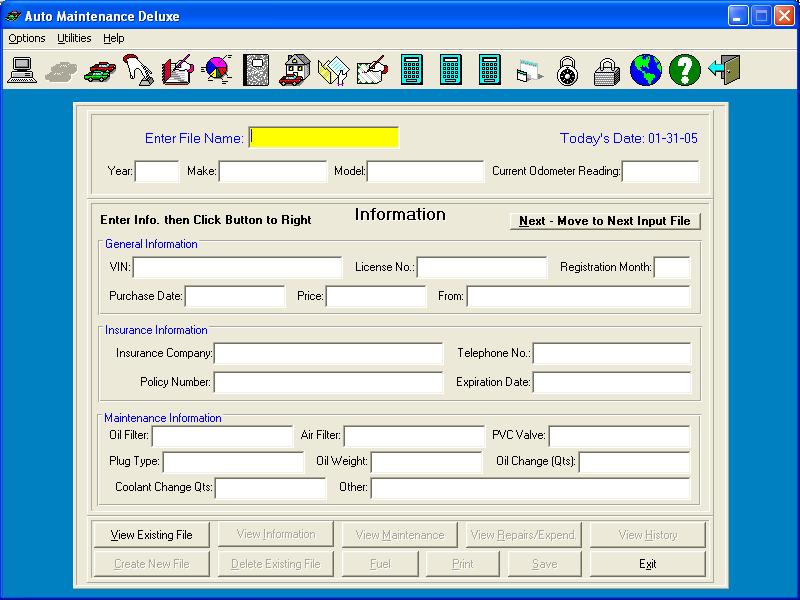Click the Purchase Date field
Viewport: 800px width, 600px height.
pyautogui.click(x=235, y=296)
